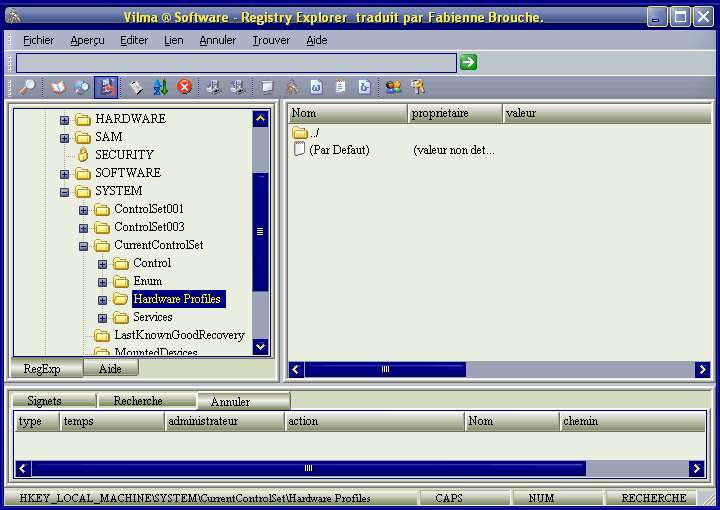
Task: Click the green go arrow button
Action: (468, 62)
